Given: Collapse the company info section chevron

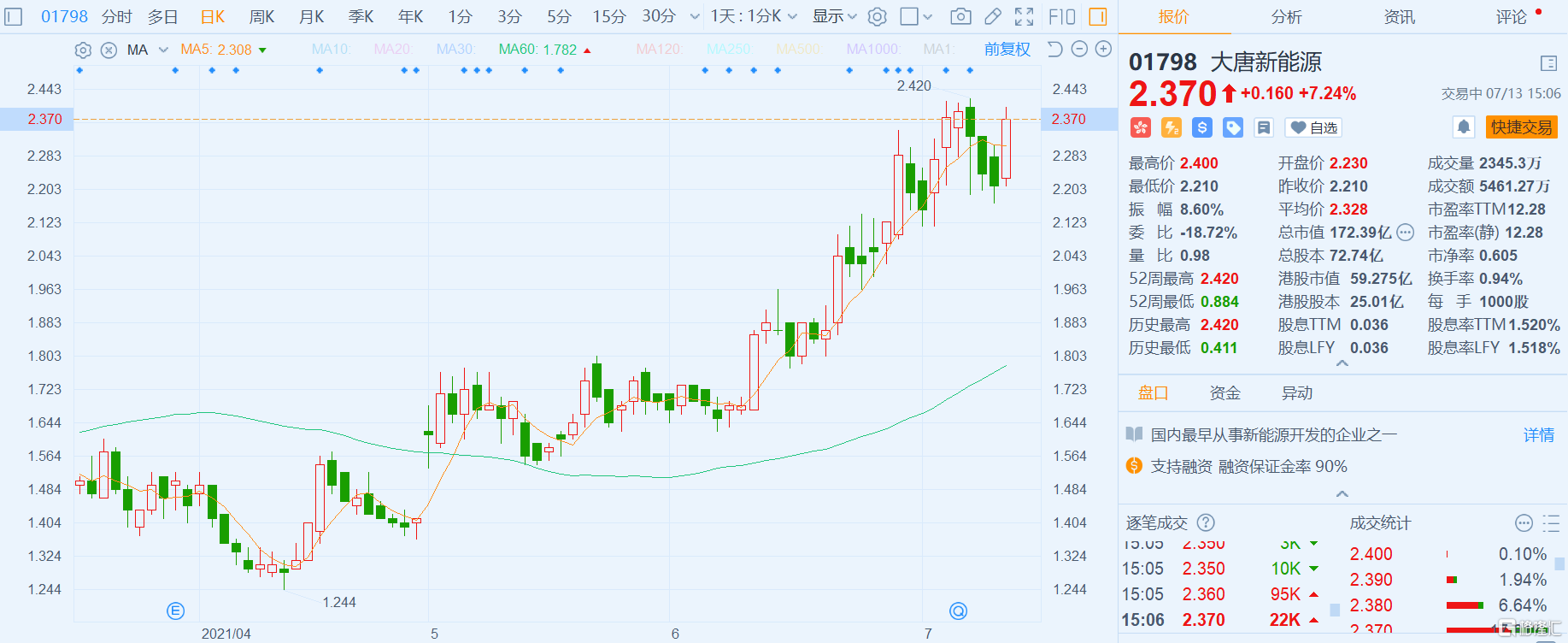Looking at the screenshot, I should click(x=1342, y=494).
